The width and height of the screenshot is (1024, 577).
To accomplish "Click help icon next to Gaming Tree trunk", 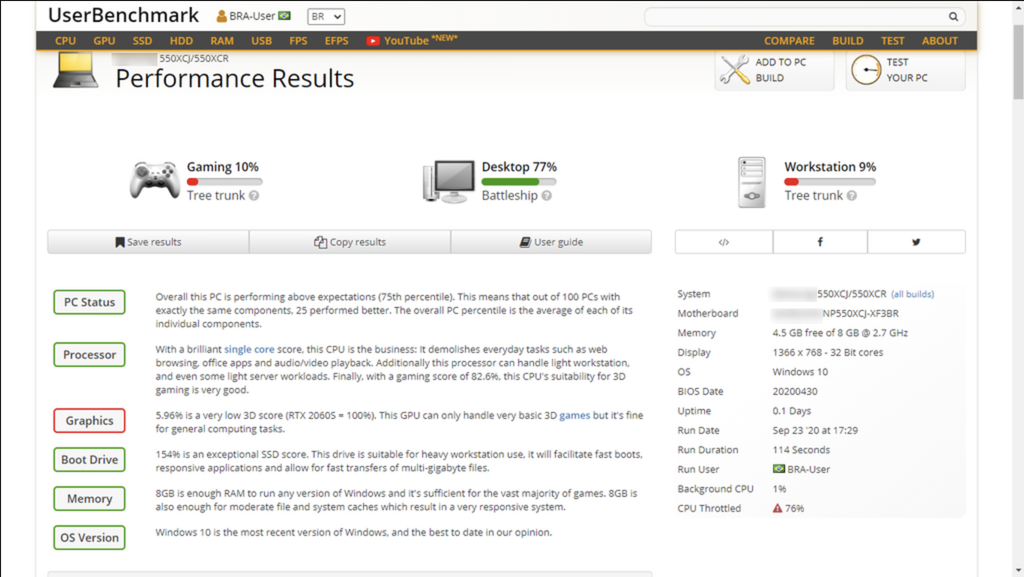I will 254,196.
